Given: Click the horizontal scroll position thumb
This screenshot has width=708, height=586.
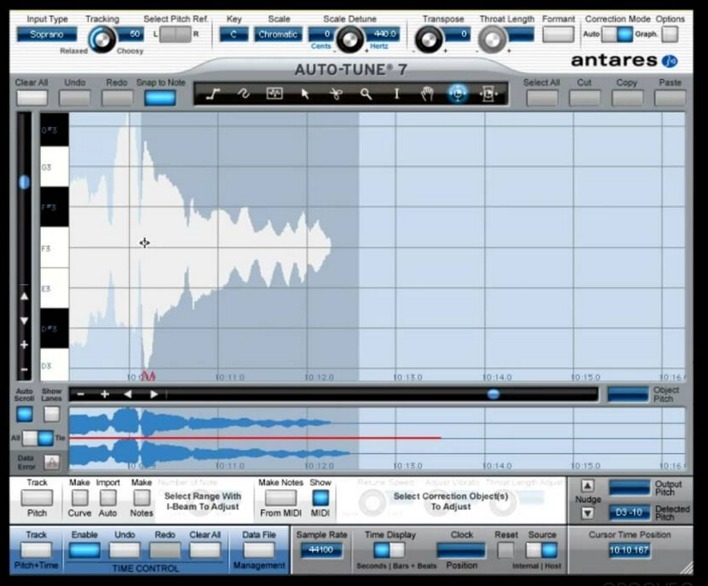Looking at the screenshot, I should [x=494, y=394].
